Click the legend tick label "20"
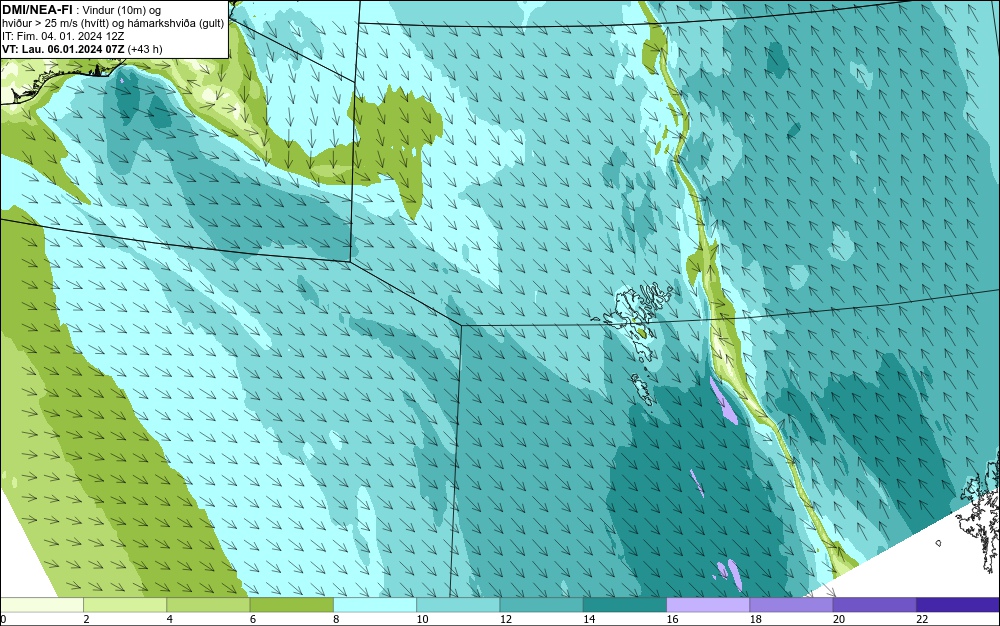The height and width of the screenshot is (626, 1000). coord(839,619)
